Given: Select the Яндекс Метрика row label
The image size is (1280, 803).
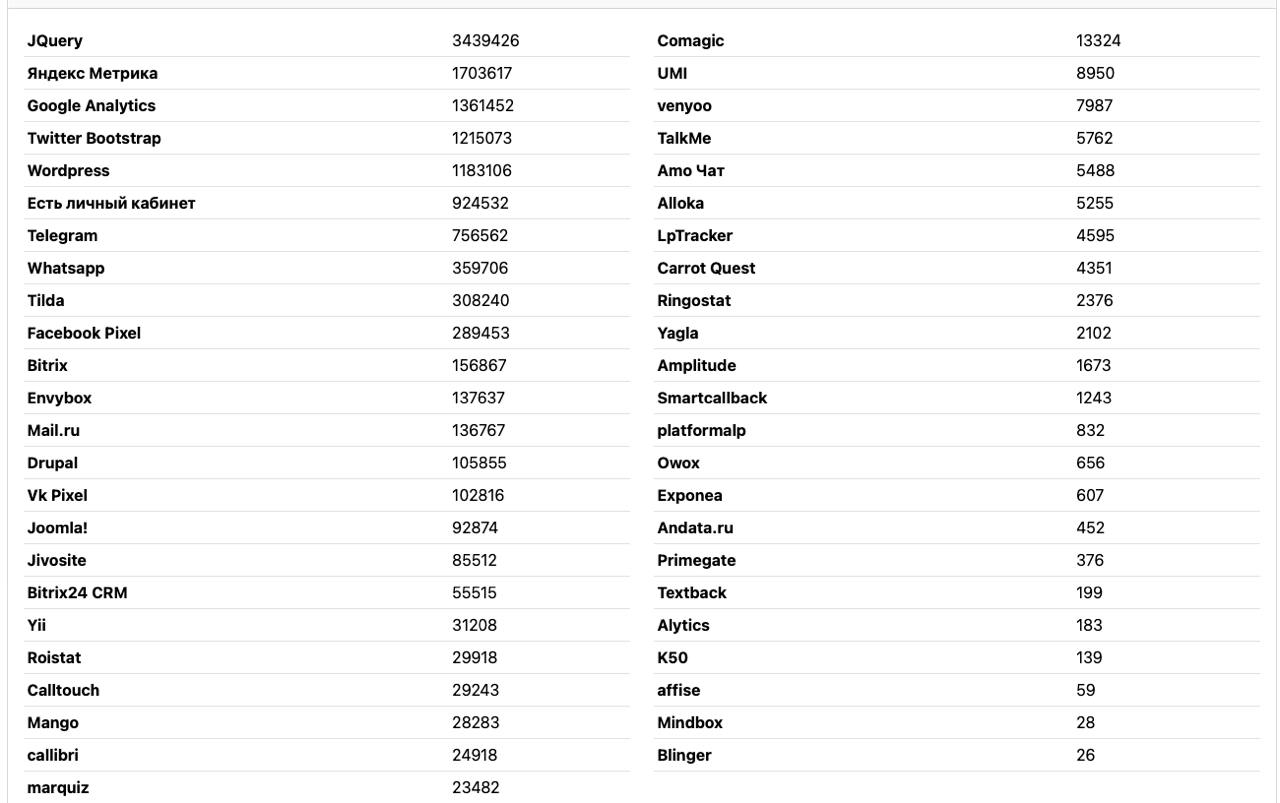Looking at the screenshot, I should [92, 73].
